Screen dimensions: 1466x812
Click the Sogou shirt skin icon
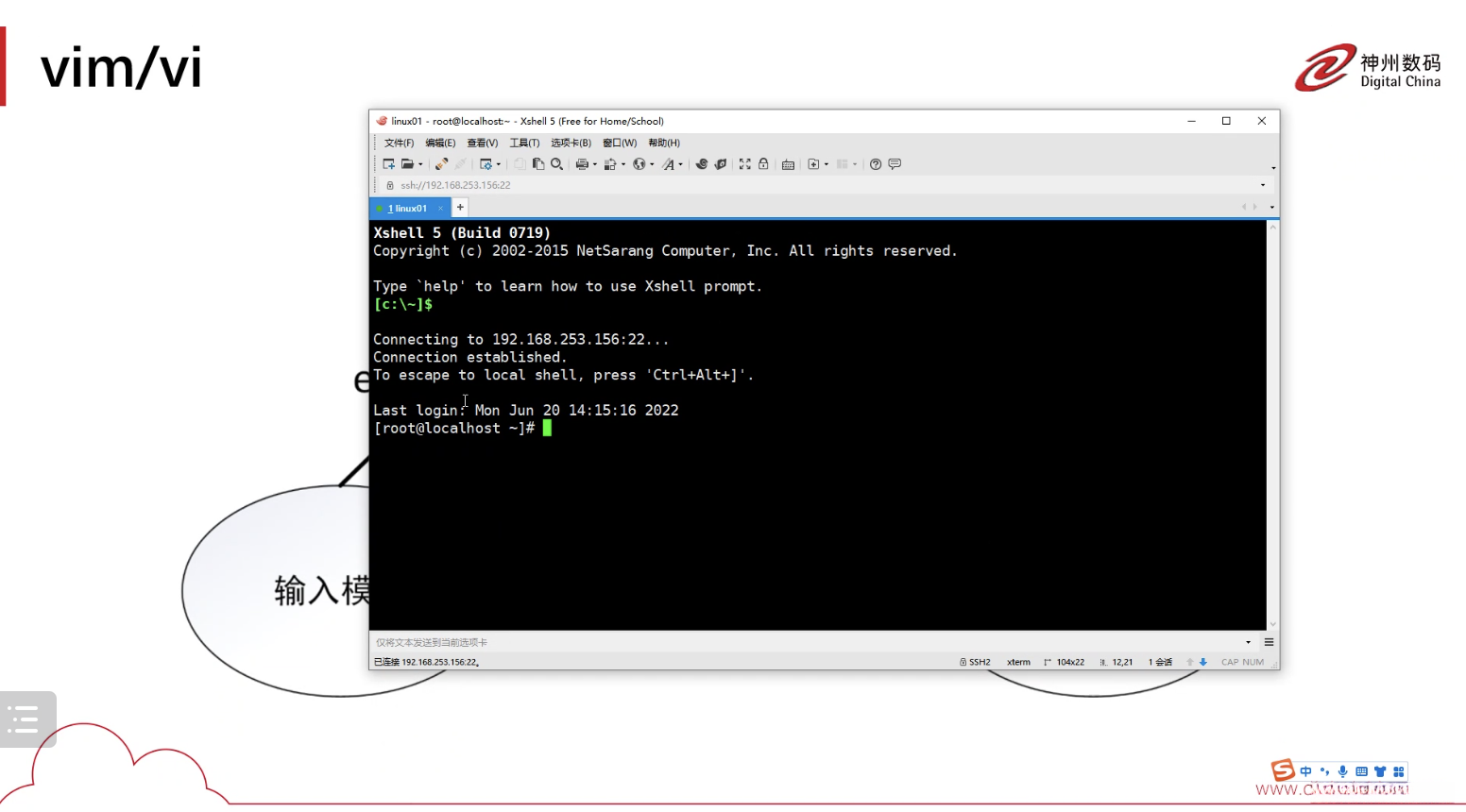(1380, 771)
